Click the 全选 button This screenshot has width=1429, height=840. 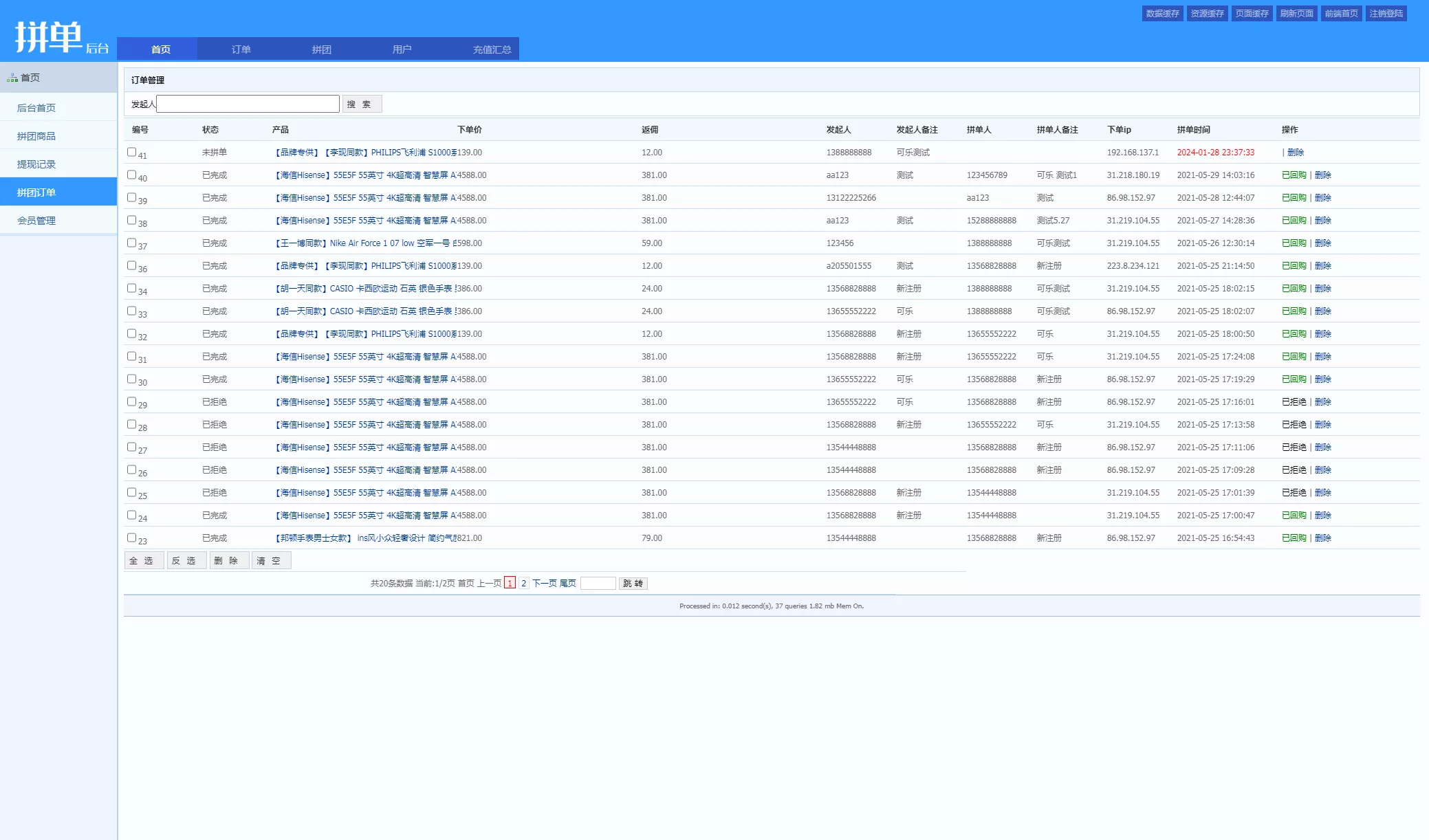tap(143, 561)
